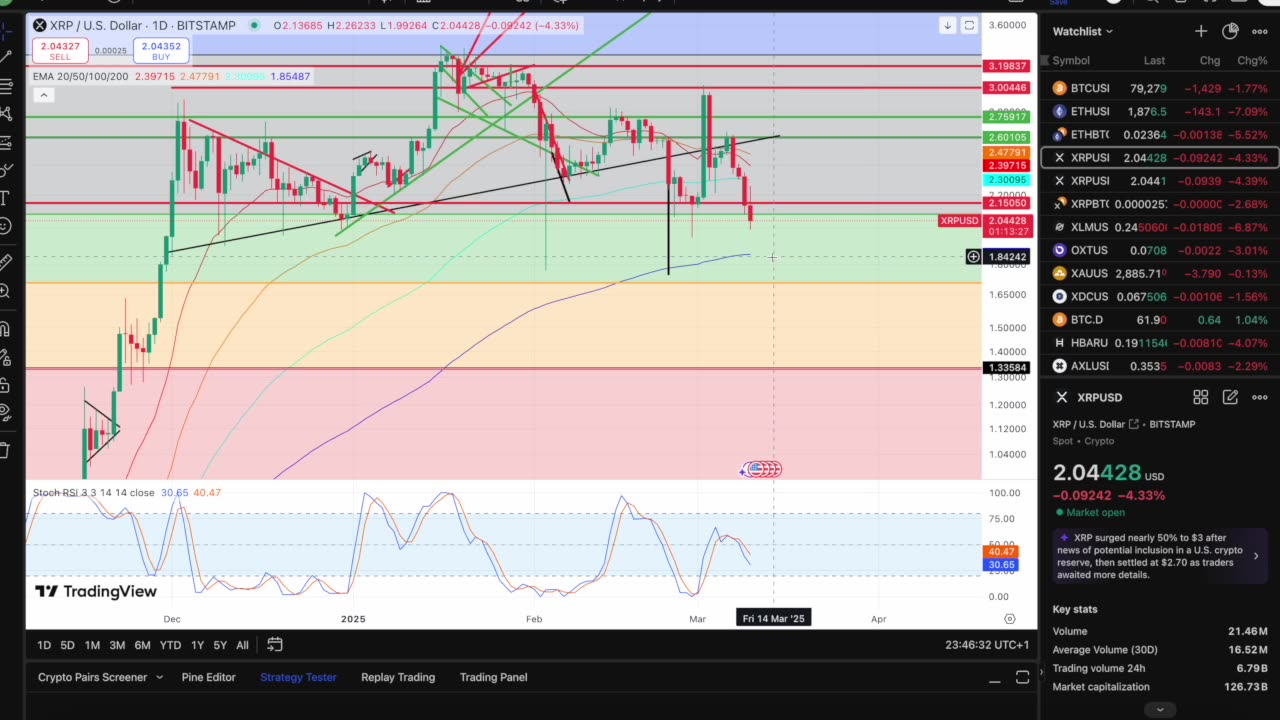
Task: Select ETHBTC row in watchlist
Action: pos(1160,135)
